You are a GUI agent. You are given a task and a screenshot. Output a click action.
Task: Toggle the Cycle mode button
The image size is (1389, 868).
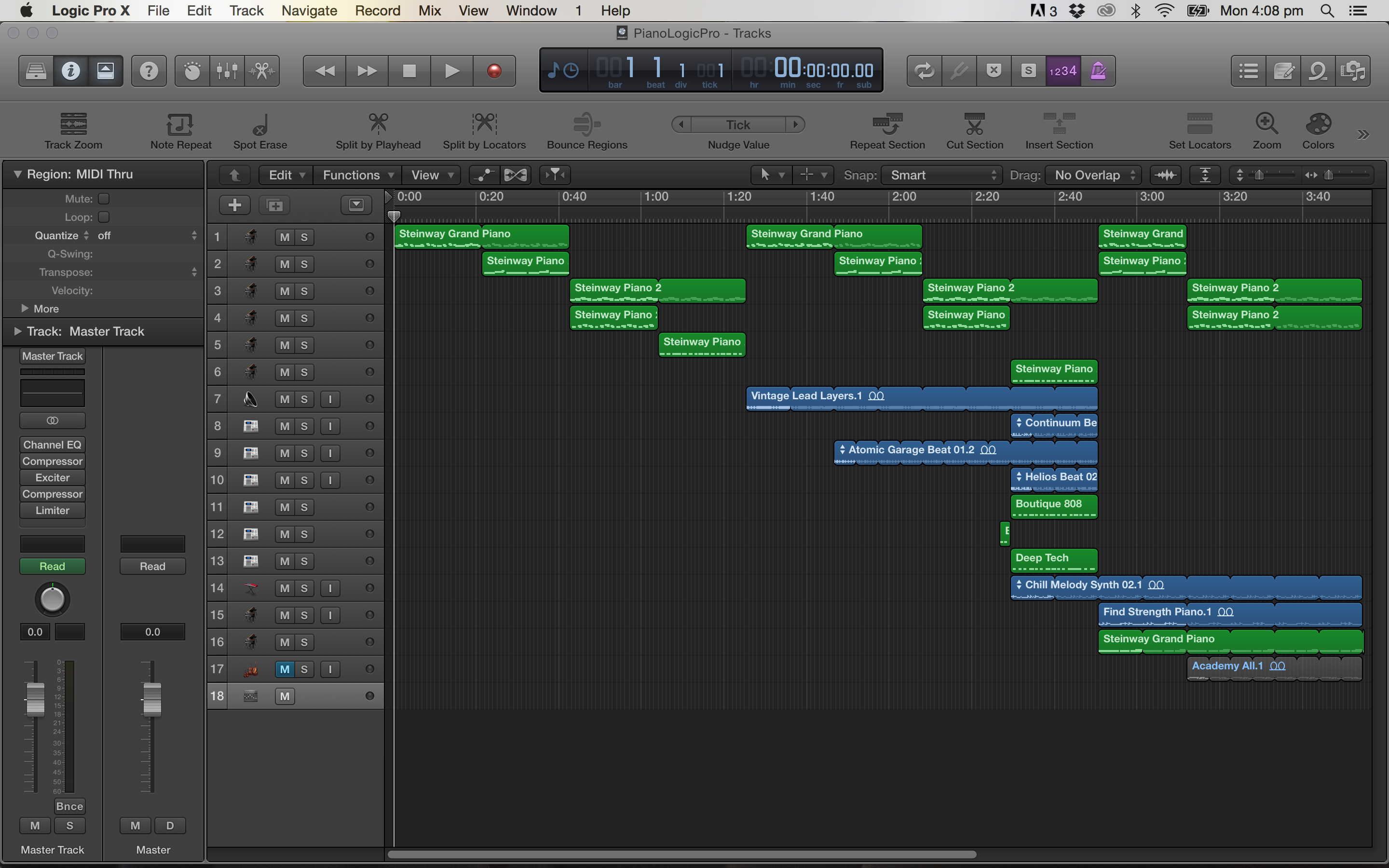924,71
